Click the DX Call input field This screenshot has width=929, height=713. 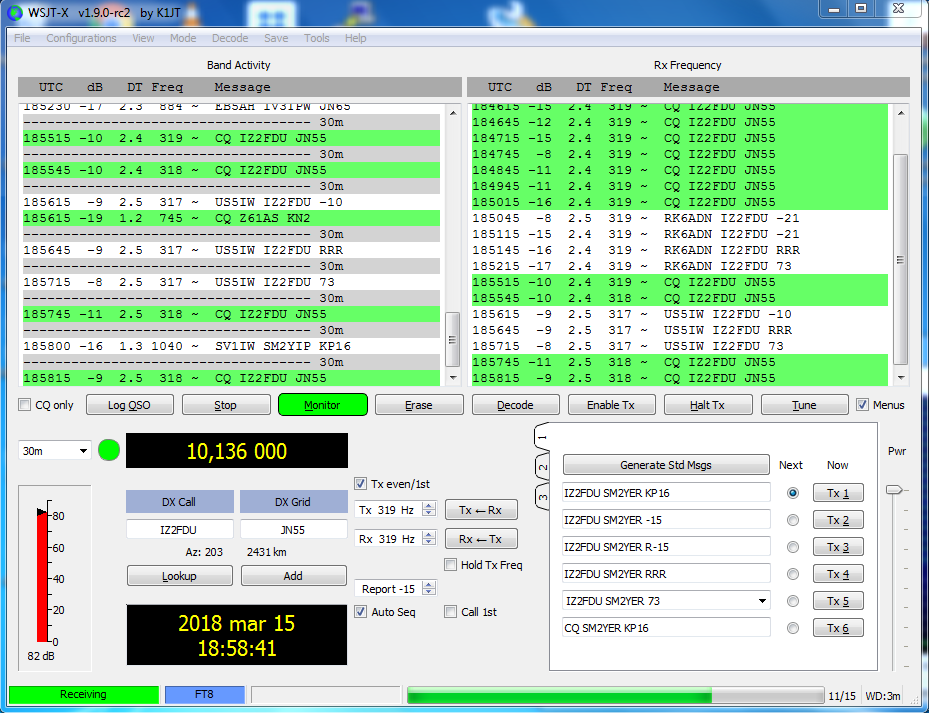[x=178, y=529]
